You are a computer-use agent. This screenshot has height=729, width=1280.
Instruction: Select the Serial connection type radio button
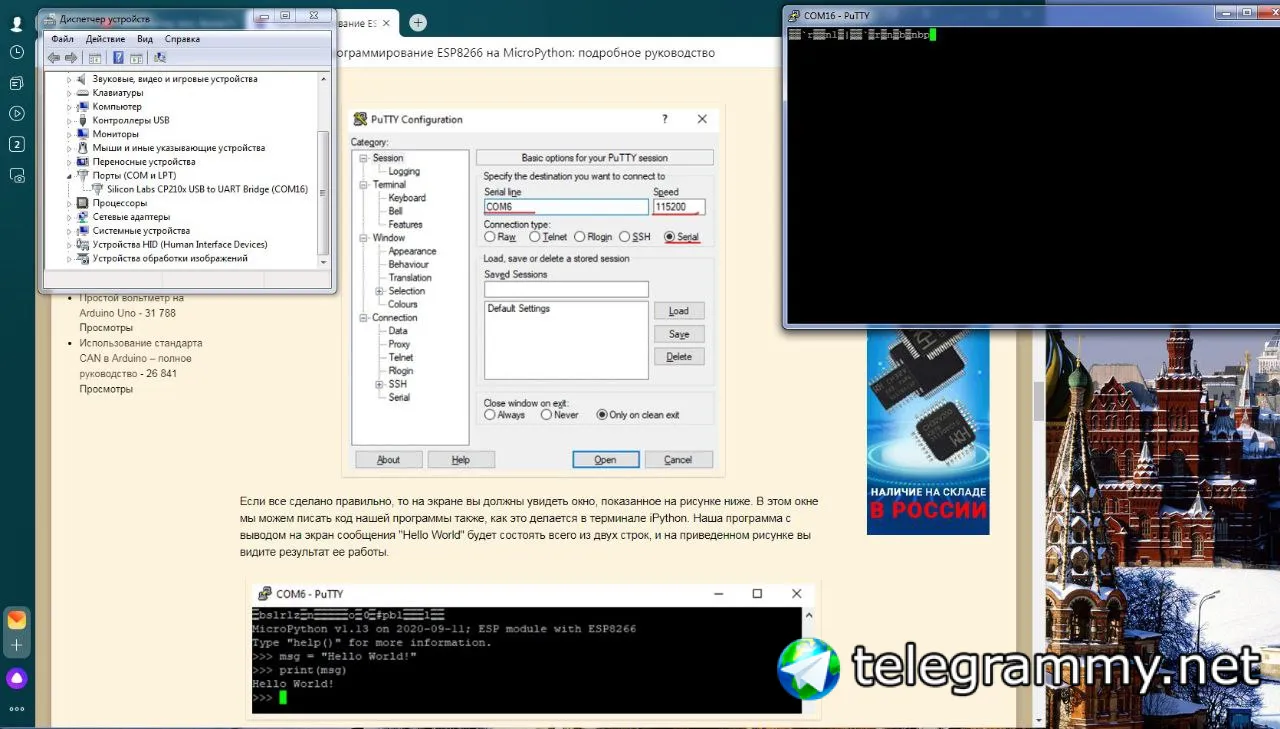click(669, 237)
